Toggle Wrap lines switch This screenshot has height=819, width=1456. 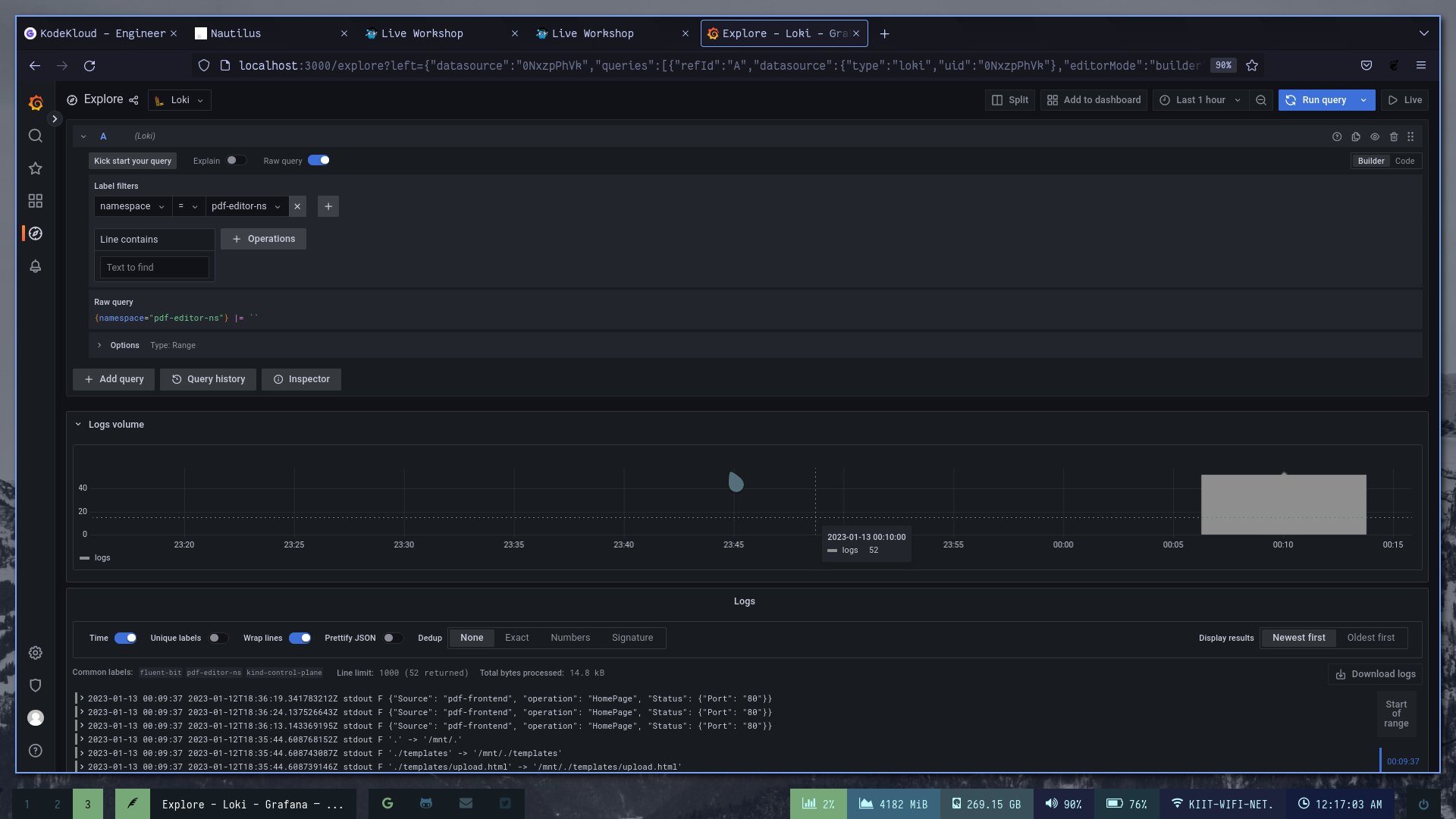pyautogui.click(x=300, y=639)
